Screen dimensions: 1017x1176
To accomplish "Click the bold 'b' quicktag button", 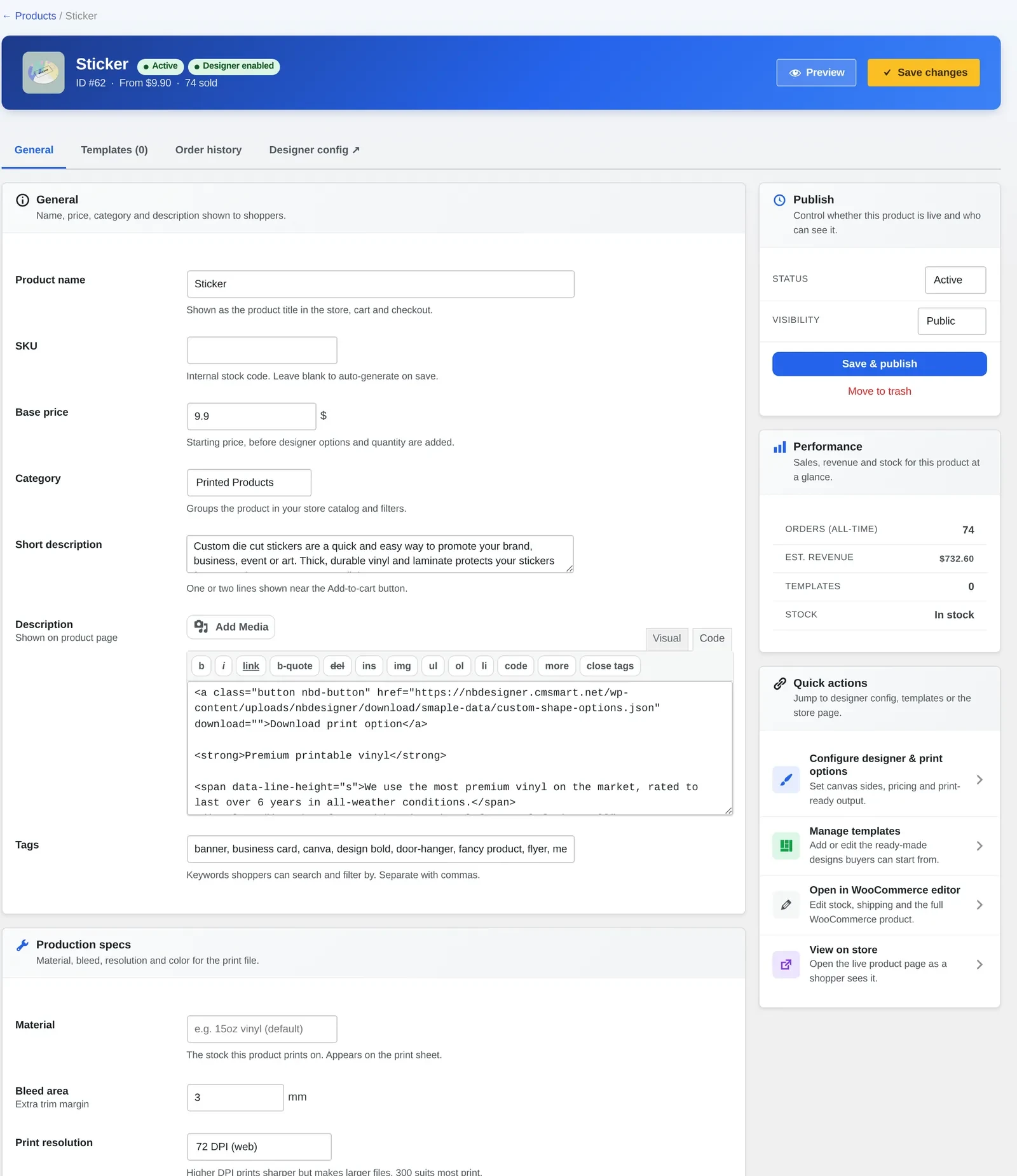I will (201, 666).
